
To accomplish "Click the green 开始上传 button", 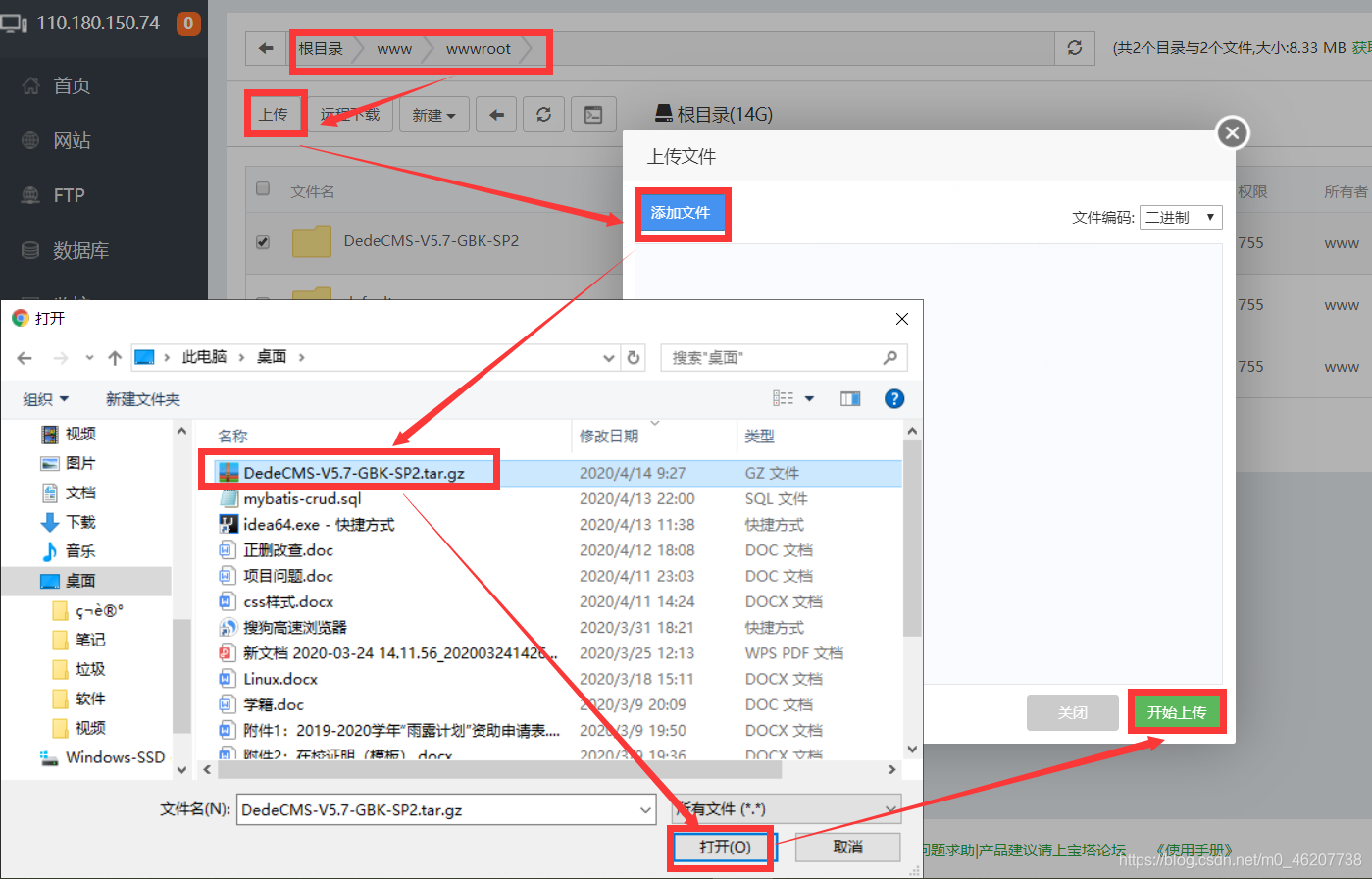I will click(x=1177, y=712).
